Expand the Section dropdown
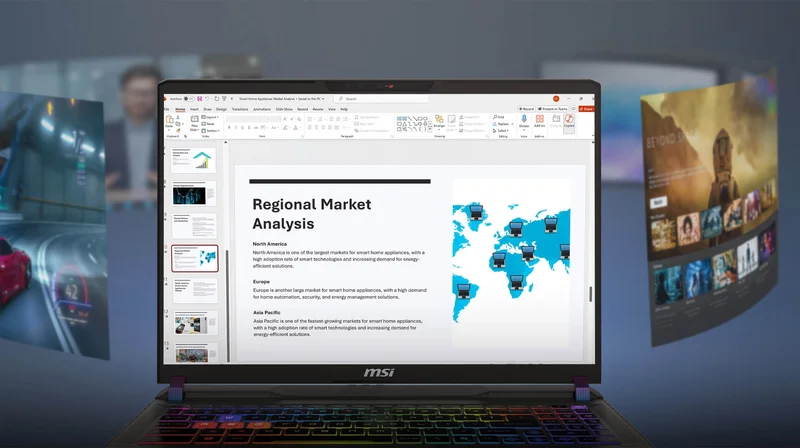The height and width of the screenshot is (448, 800). click(x=211, y=130)
